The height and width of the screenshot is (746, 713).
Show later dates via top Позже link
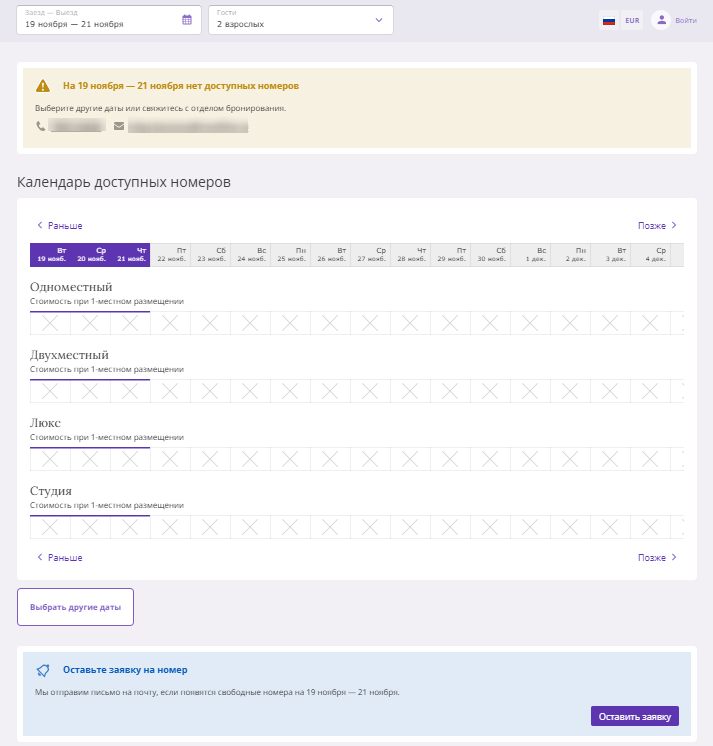[x=657, y=226]
